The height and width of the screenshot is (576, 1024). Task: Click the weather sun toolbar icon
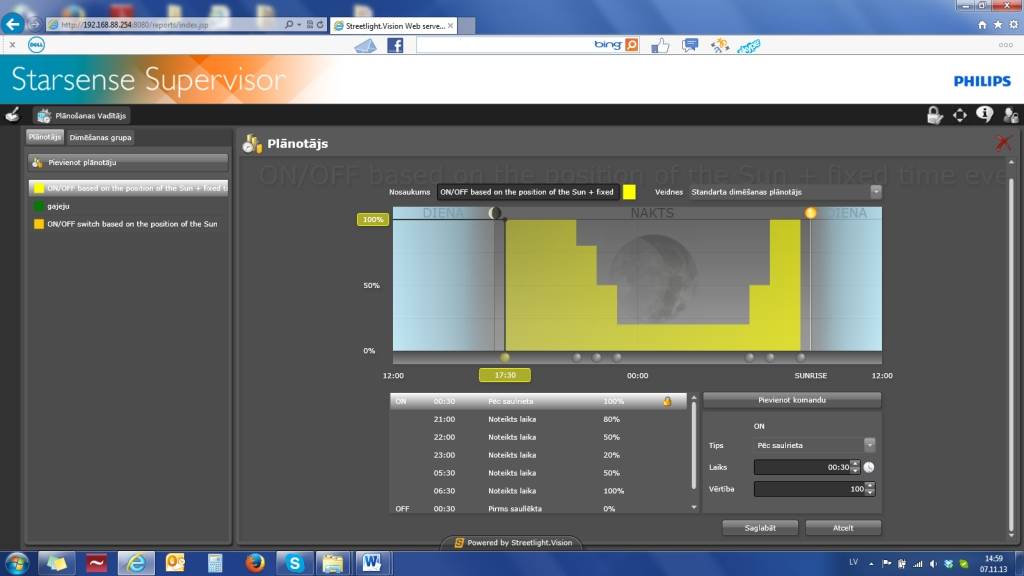click(x=720, y=45)
